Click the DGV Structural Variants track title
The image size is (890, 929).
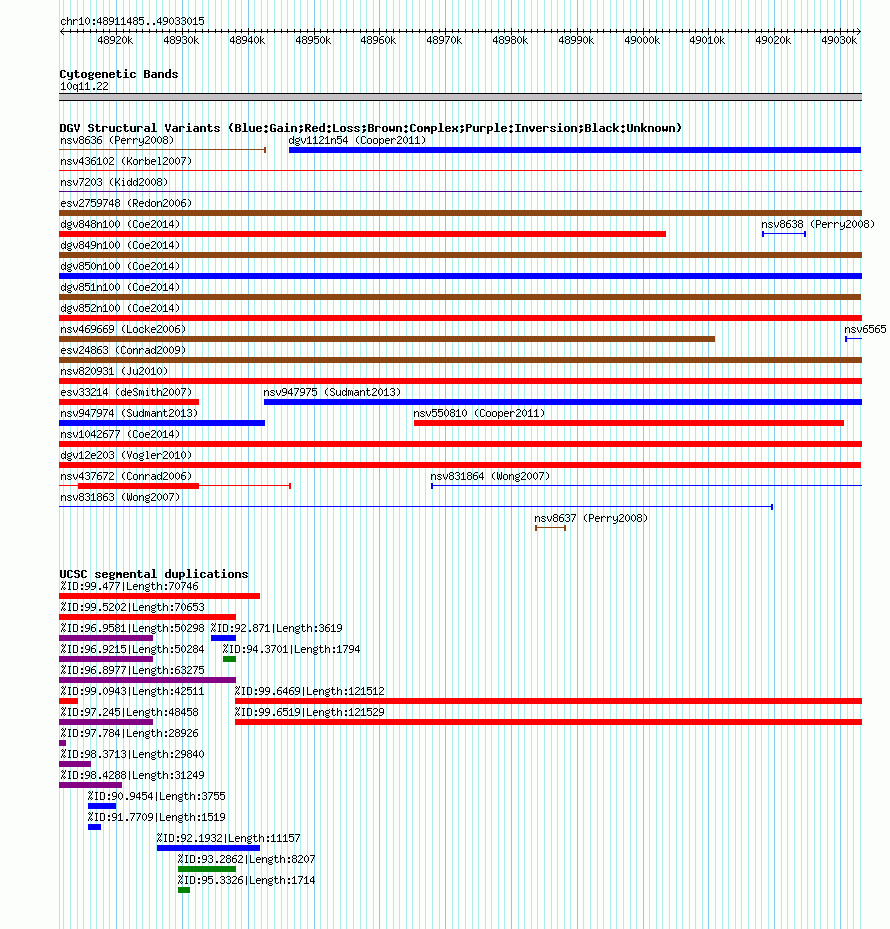click(x=370, y=128)
